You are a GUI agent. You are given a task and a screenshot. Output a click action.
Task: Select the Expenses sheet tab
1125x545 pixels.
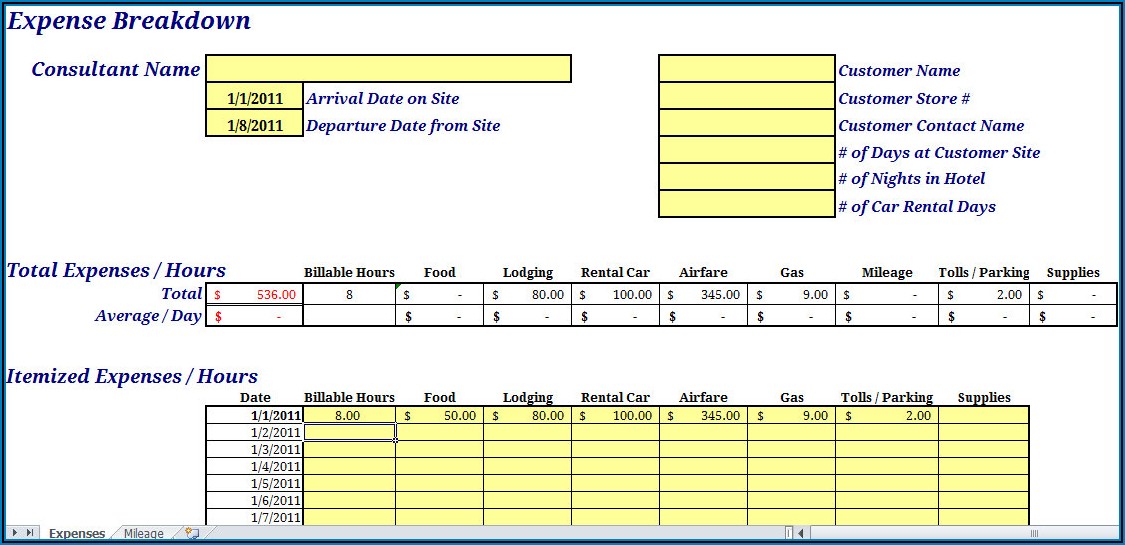77,533
